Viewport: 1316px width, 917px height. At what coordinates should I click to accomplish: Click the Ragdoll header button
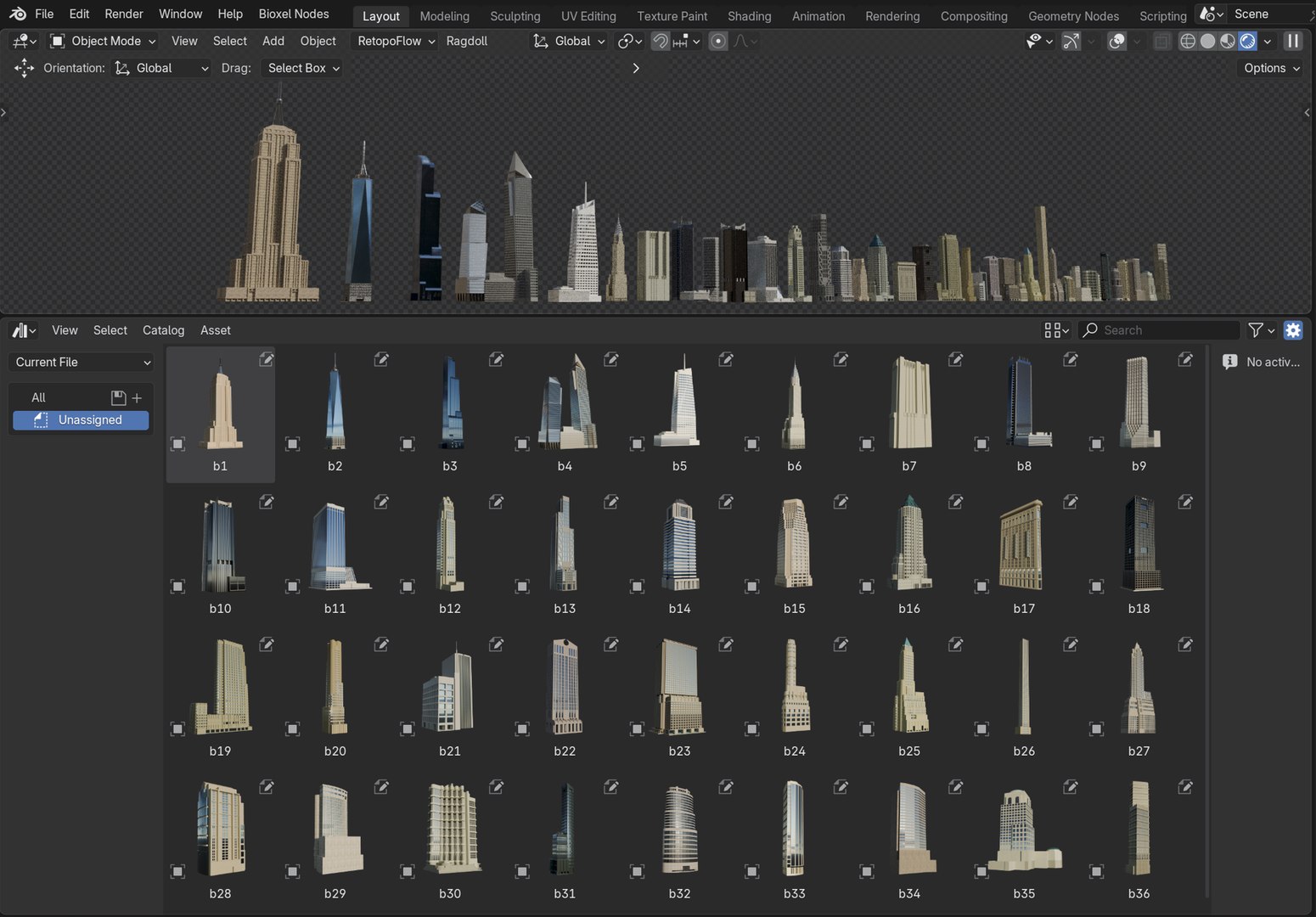[466, 41]
